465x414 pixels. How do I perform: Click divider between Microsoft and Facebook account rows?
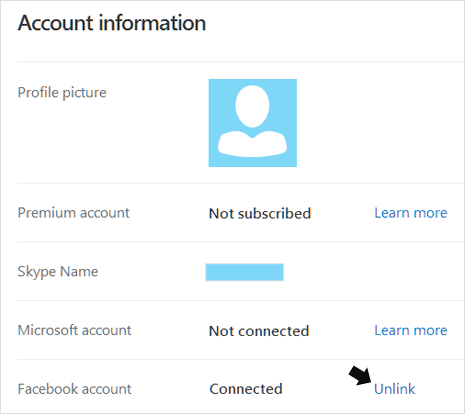241,359
